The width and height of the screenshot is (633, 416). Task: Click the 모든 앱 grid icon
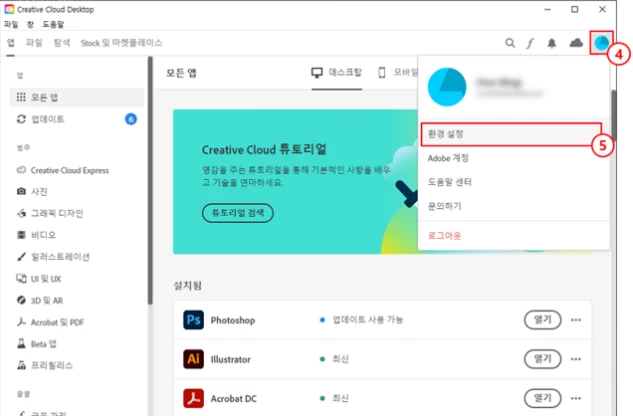(21, 97)
